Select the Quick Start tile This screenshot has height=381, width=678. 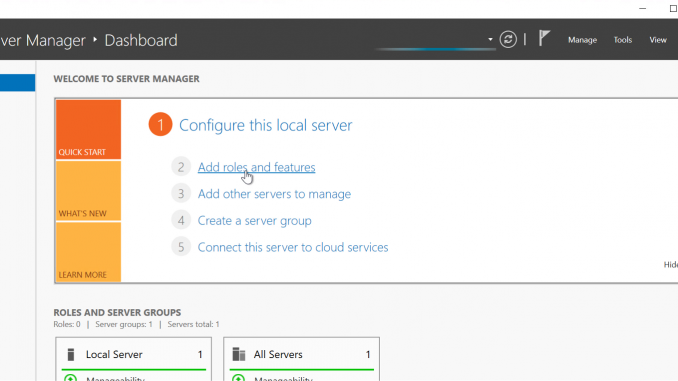[x=88, y=129]
